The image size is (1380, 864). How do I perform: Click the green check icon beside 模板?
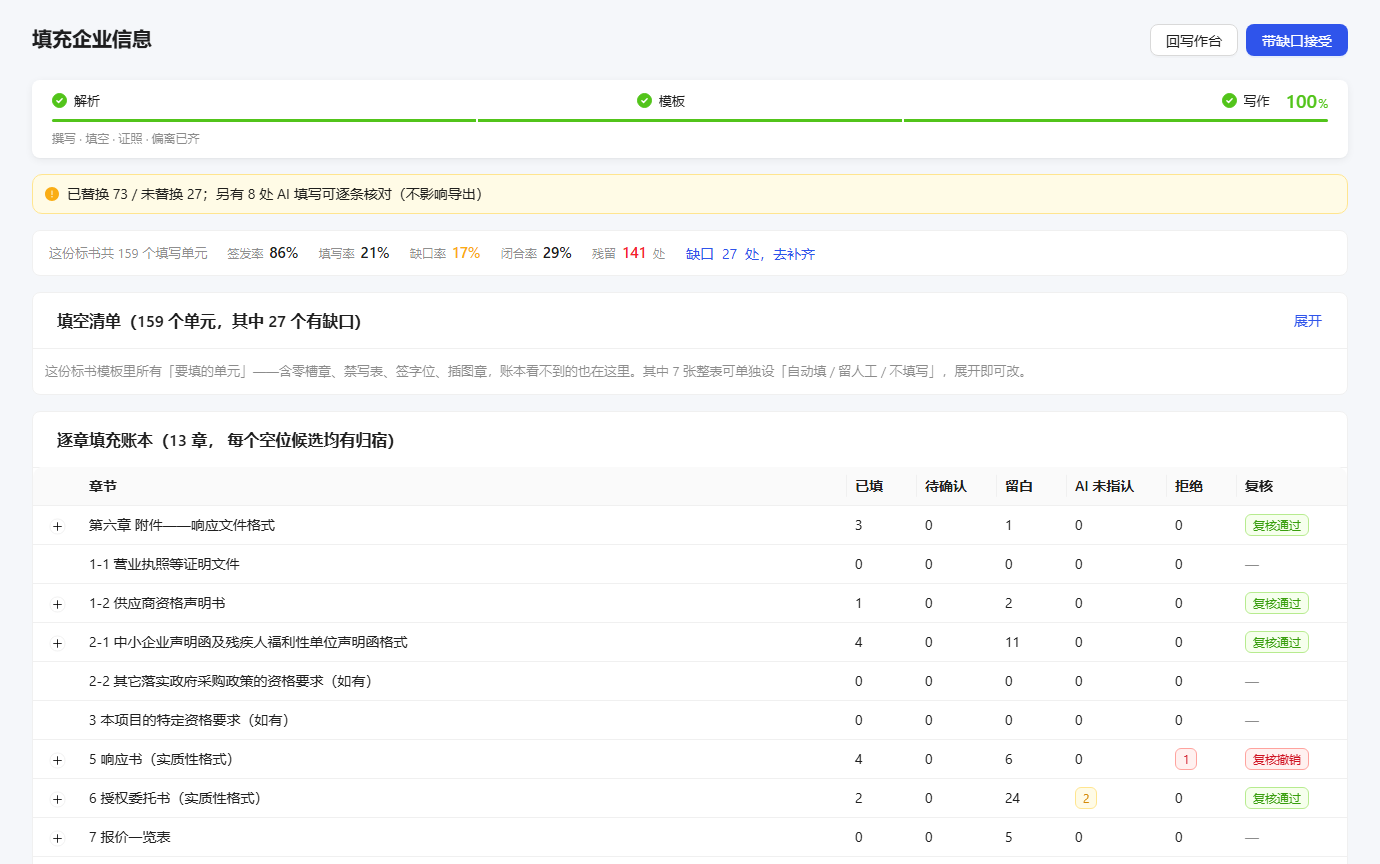(x=644, y=101)
